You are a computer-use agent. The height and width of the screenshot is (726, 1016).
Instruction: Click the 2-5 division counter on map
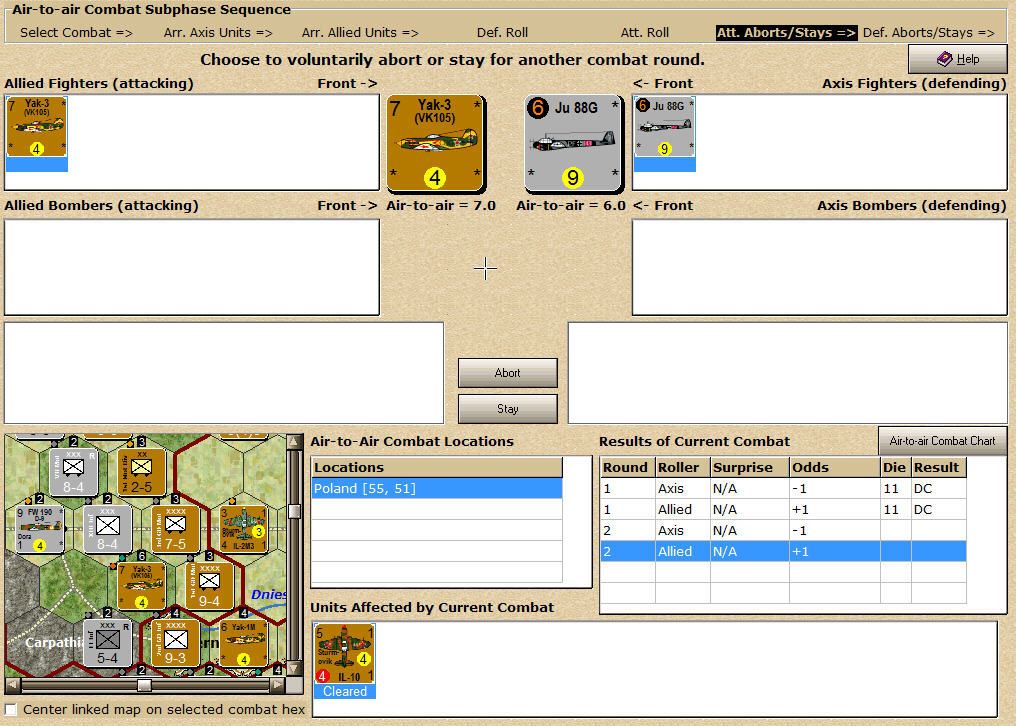pos(141,472)
